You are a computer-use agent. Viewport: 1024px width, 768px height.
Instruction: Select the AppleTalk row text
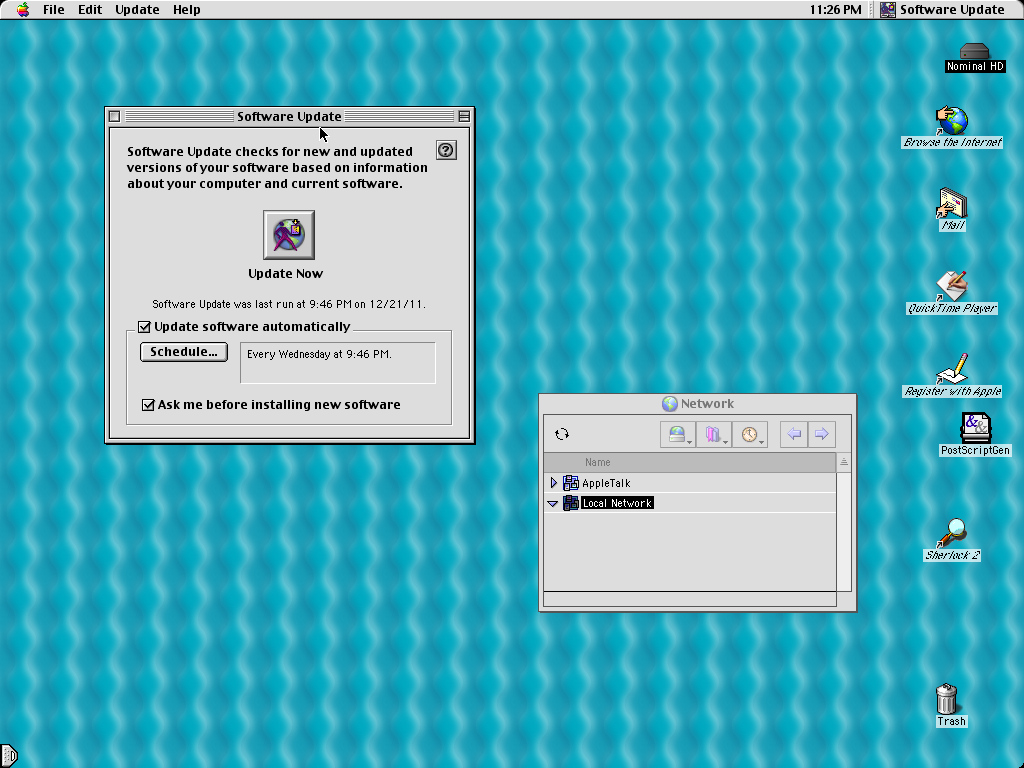(x=606, y=483)
